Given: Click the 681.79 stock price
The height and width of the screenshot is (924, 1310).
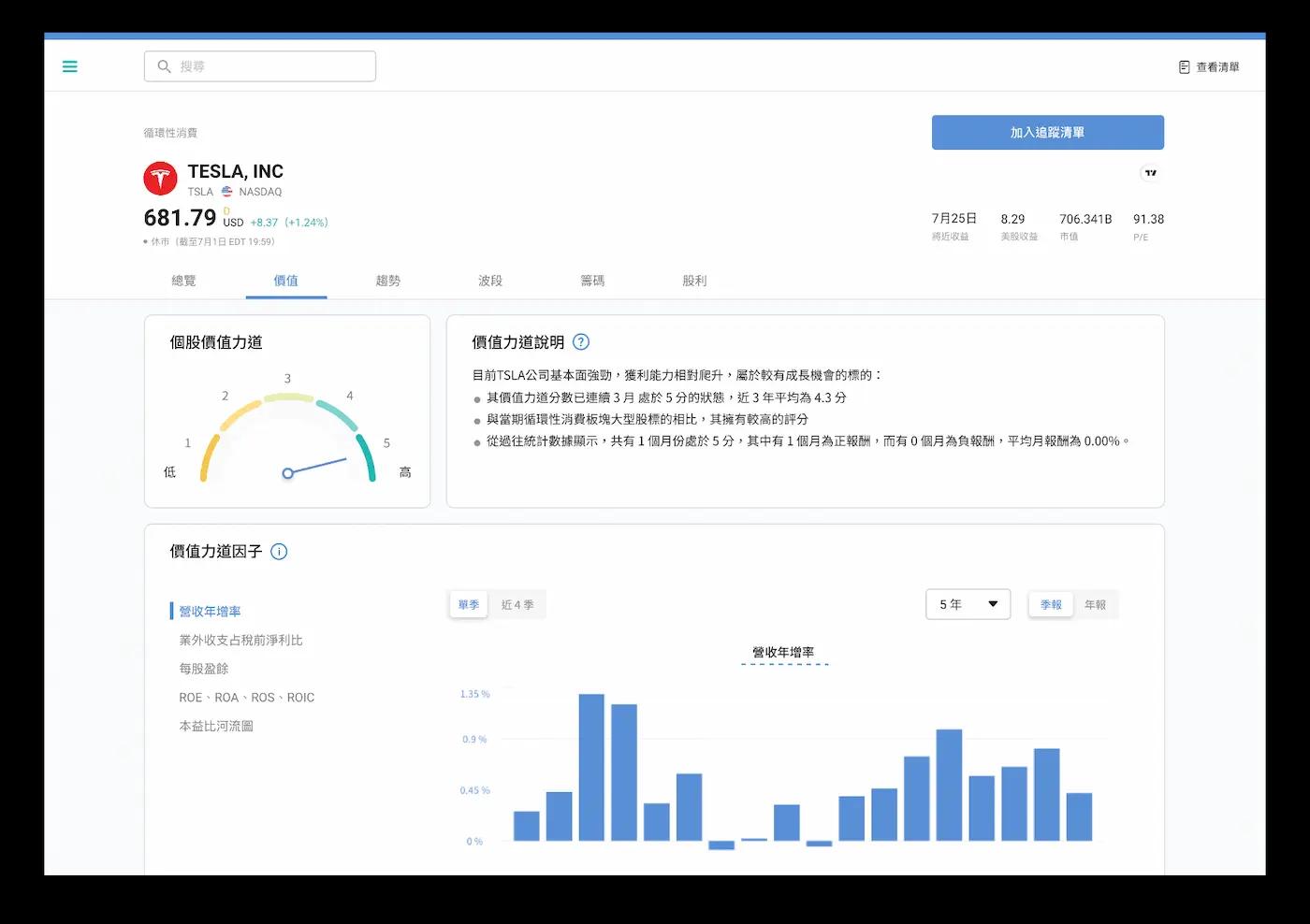Looking at the screenshot, I should tap(180, 218).
